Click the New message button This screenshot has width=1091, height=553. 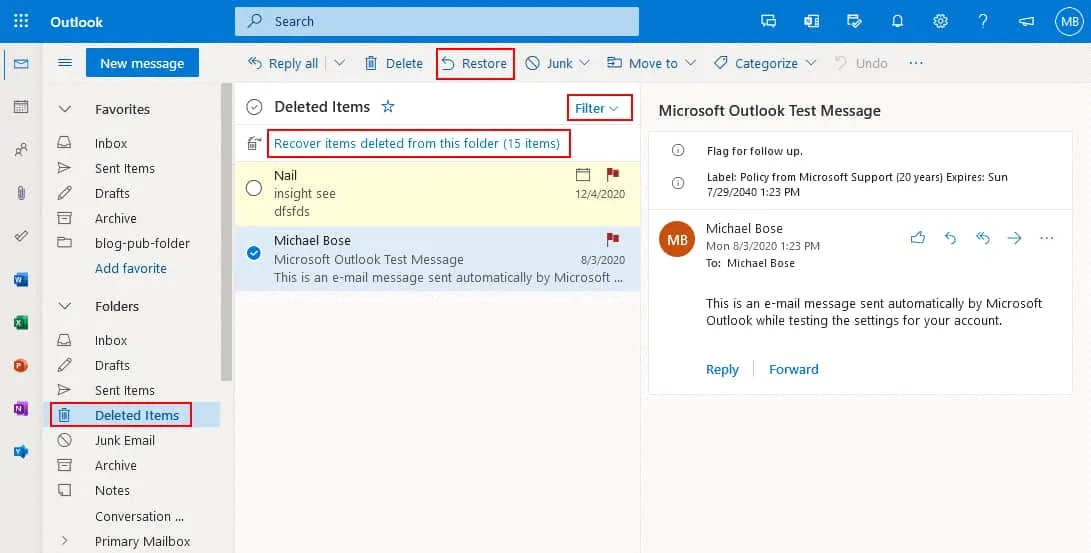pos(142,63)
